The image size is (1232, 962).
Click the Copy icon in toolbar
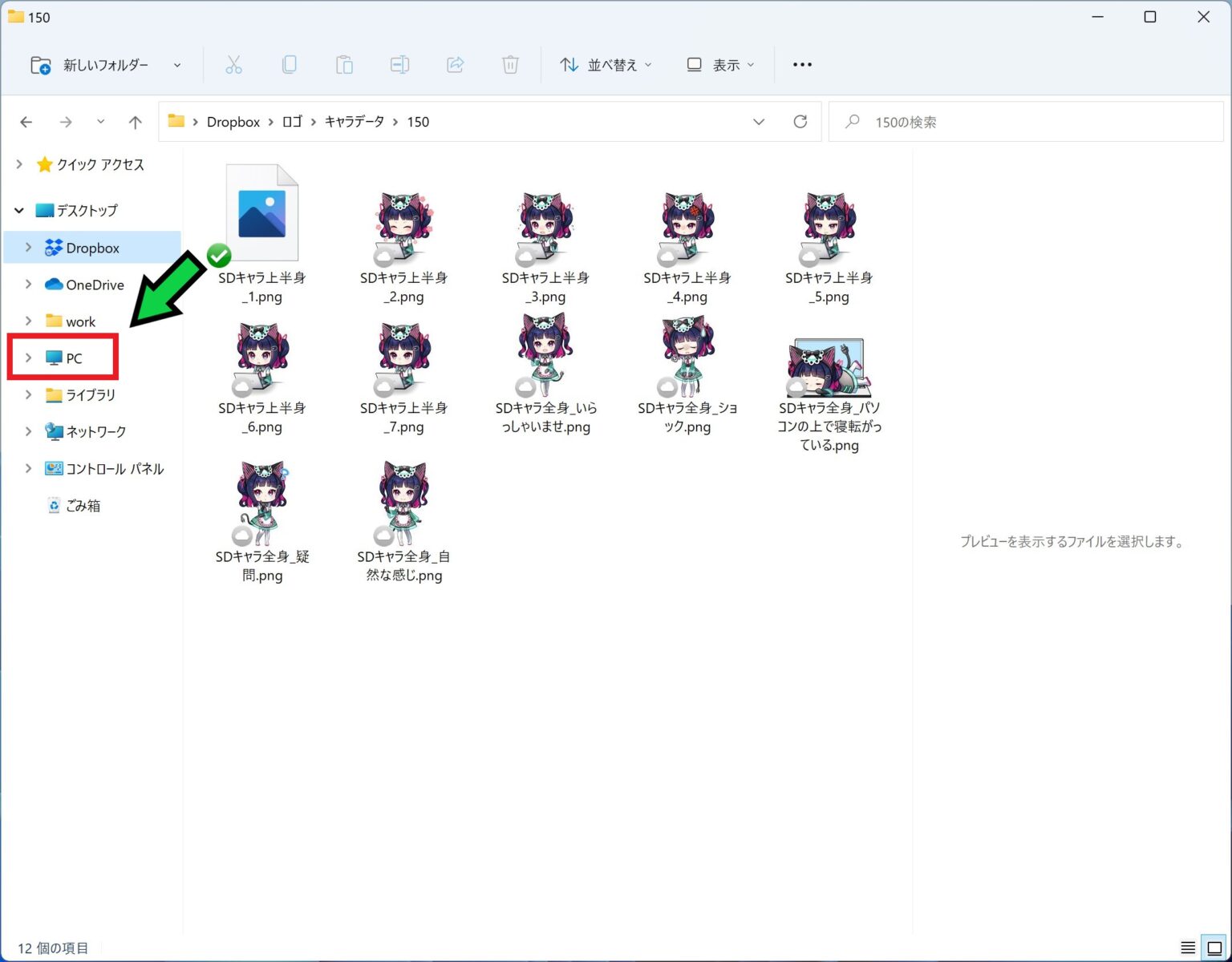[290, 65]
